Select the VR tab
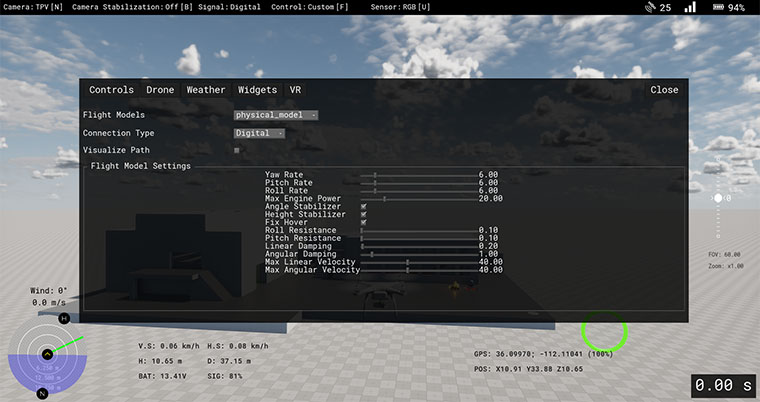Screen dimensions: 760x402 point(296,90)
